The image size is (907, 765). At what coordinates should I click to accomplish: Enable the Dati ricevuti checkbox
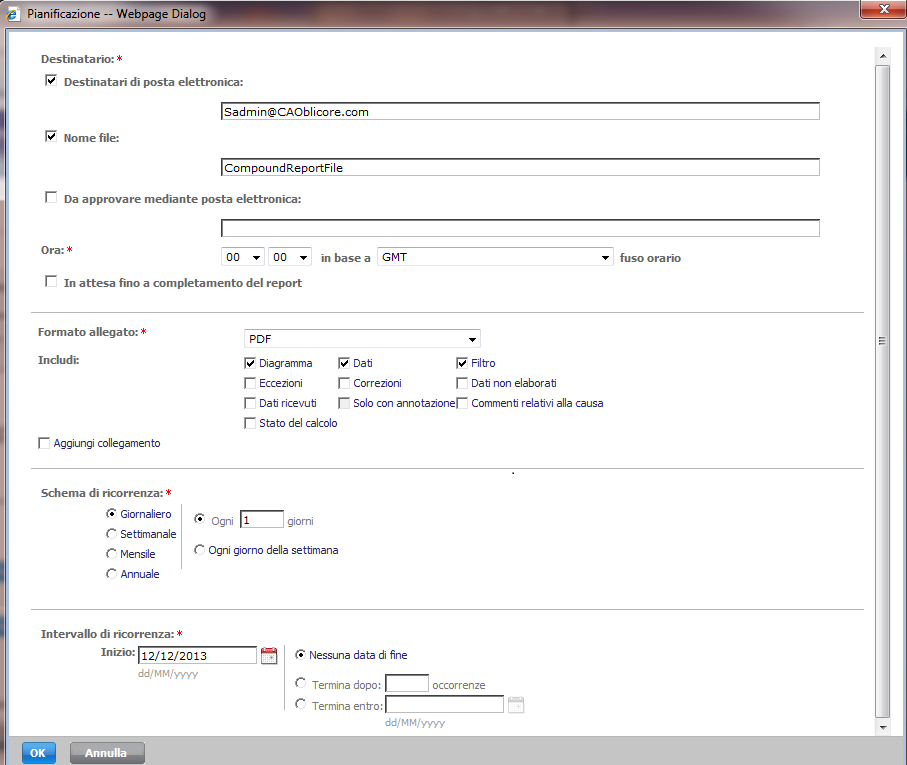[x=250, y=403]
